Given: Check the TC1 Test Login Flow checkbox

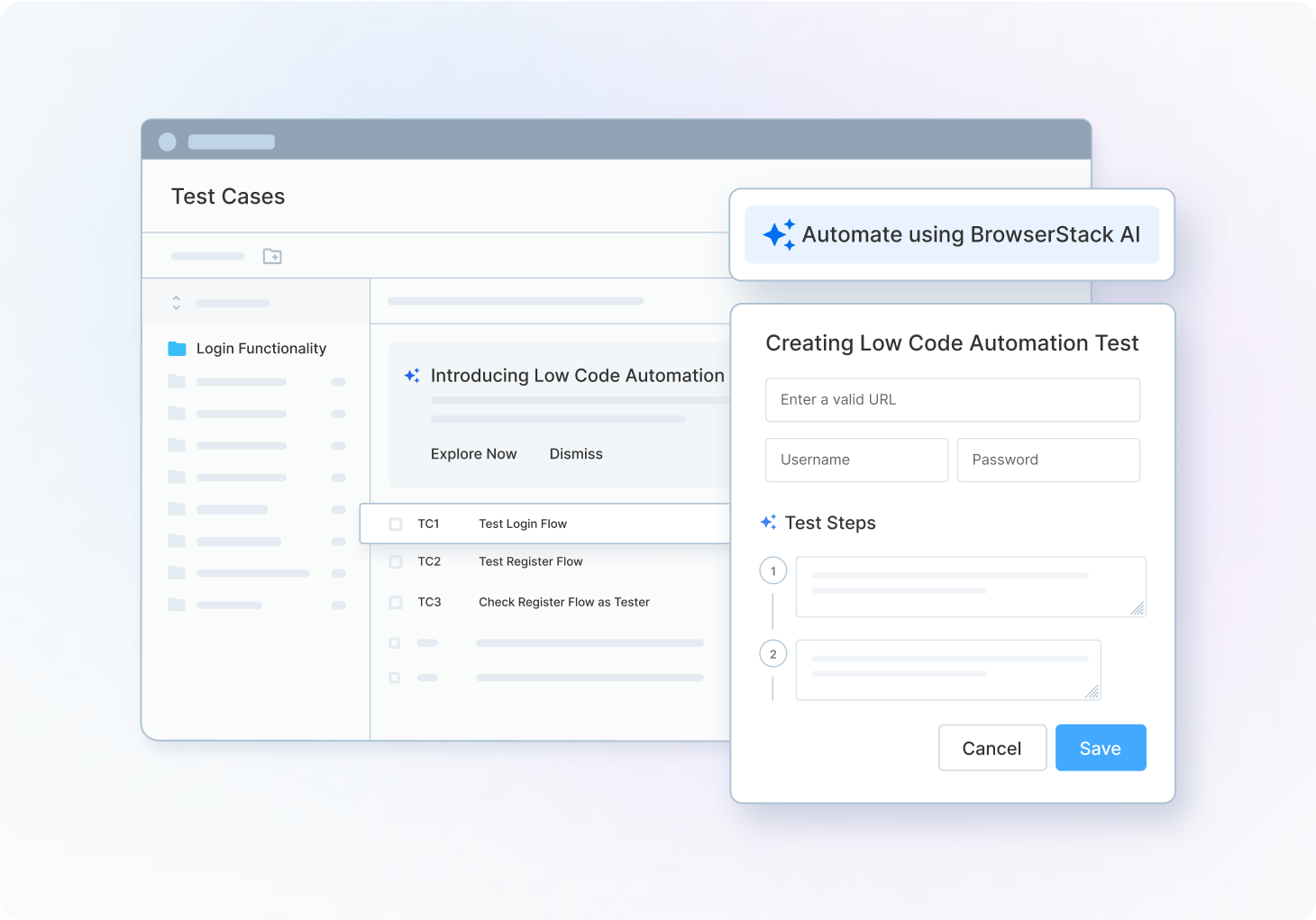Looking at the screenshot, I should click(395, 524).
